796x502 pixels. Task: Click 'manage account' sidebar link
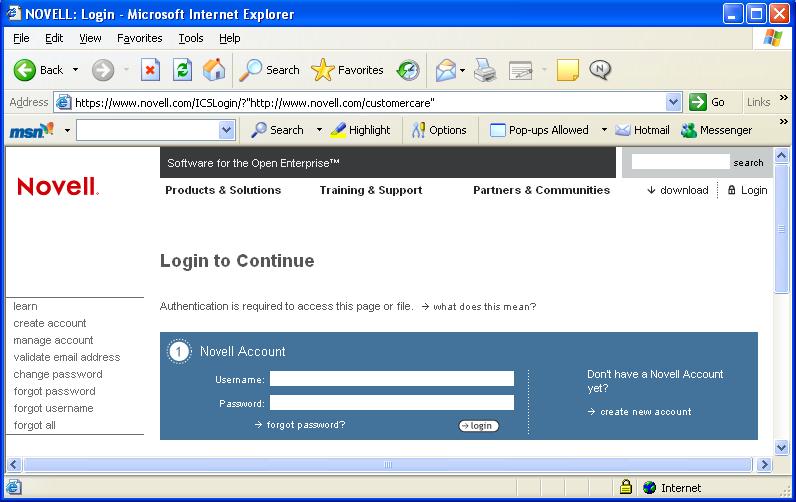53,340
